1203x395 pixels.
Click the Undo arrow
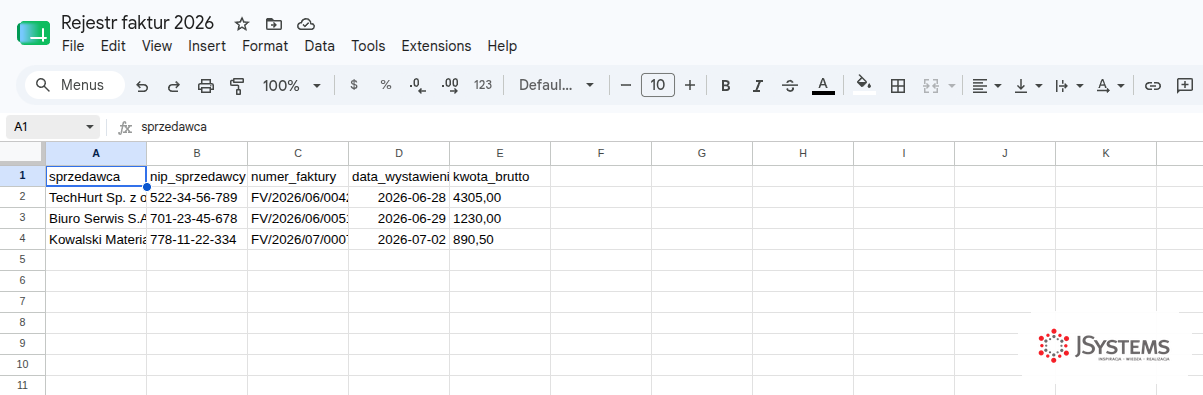(x=142, y=86)
